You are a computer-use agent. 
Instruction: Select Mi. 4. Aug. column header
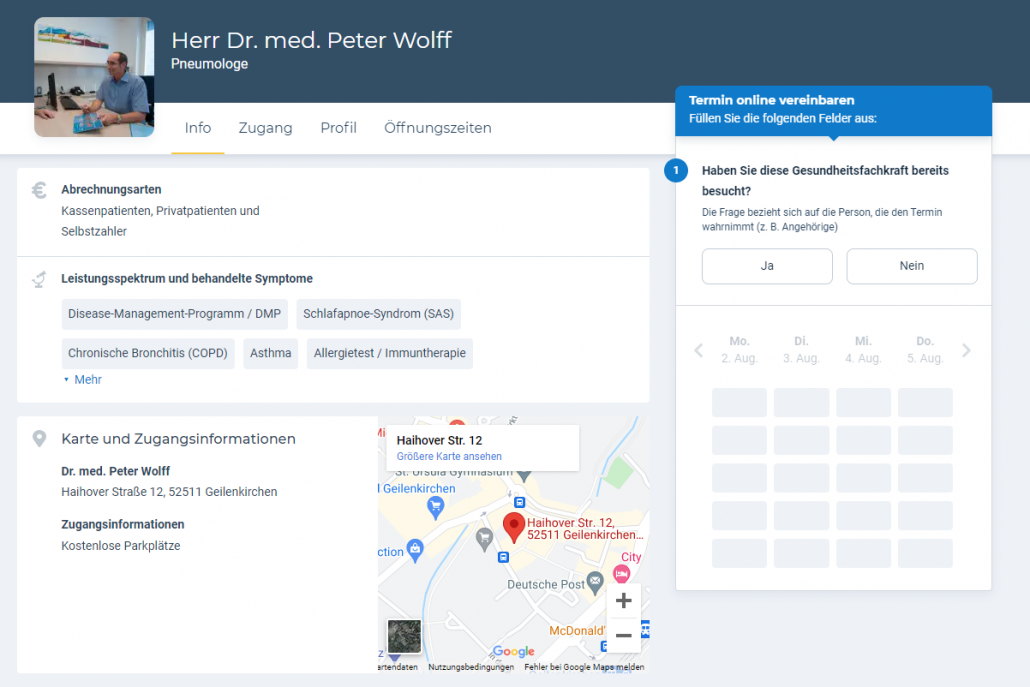[x=863, y=350]
